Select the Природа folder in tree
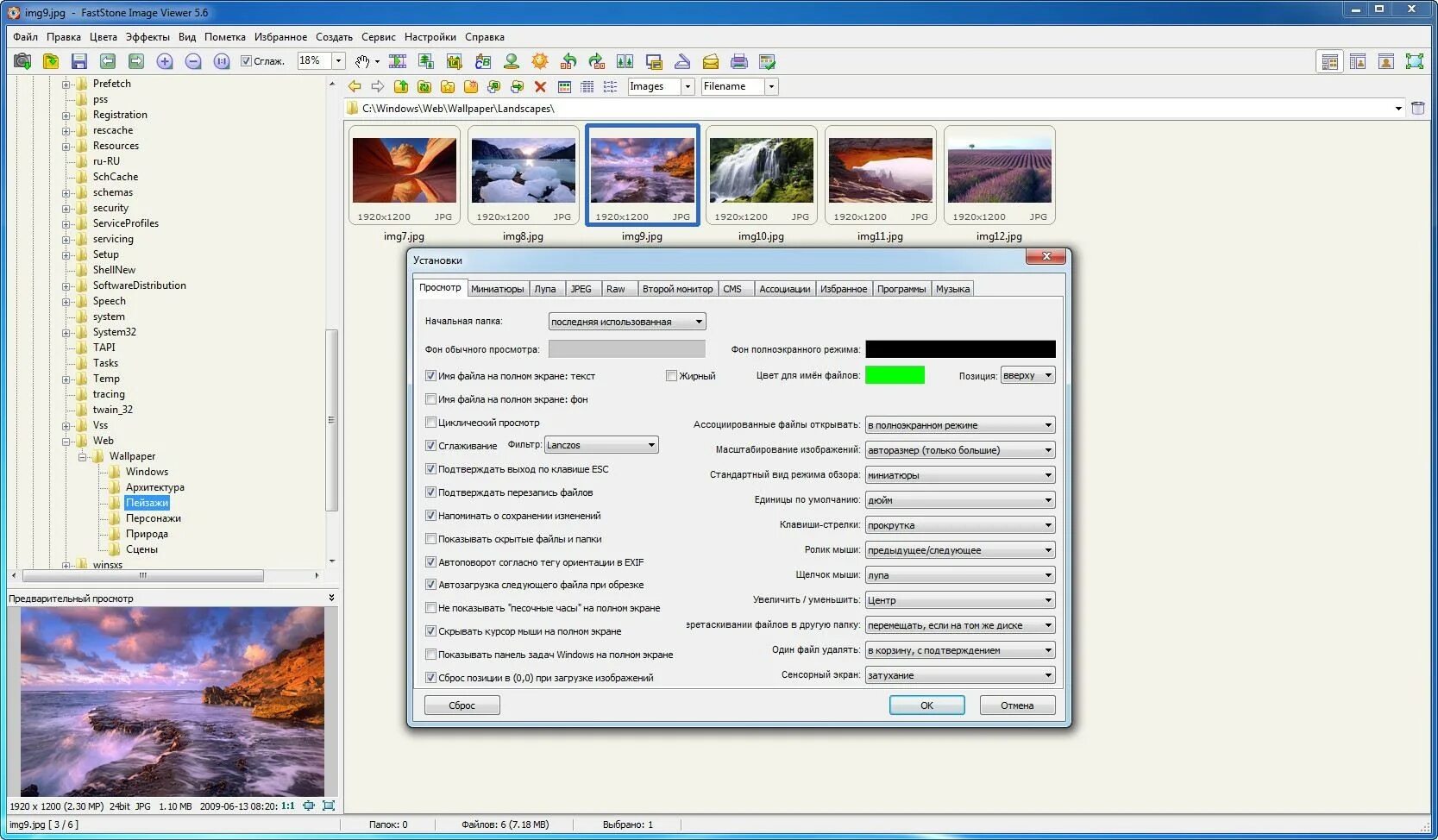The width and height of the screenshot is (1438, 840). tap(147, 534)
